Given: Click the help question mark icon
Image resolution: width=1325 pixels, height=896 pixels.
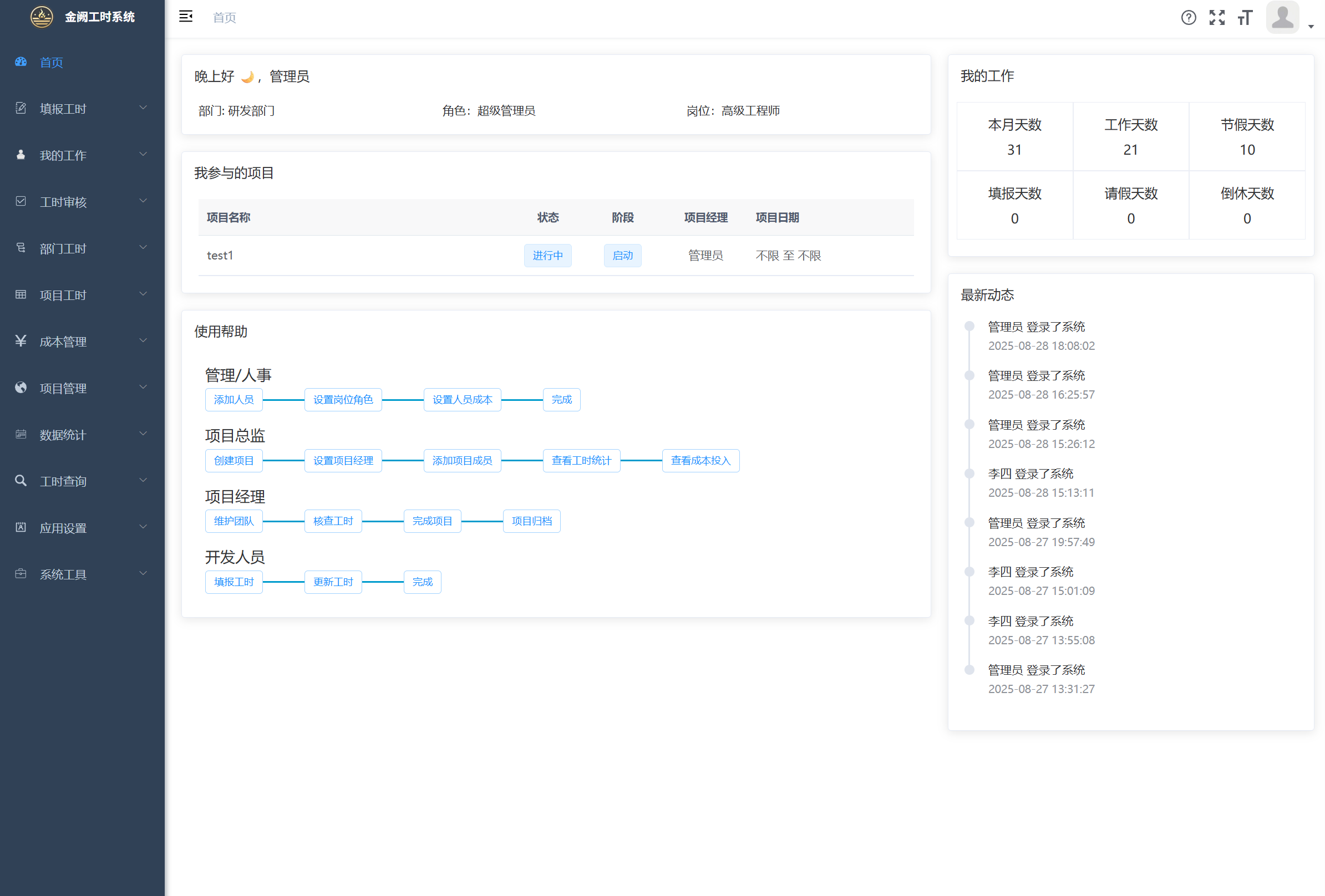Looking at the screenshot, I should tap(1188, 18).
